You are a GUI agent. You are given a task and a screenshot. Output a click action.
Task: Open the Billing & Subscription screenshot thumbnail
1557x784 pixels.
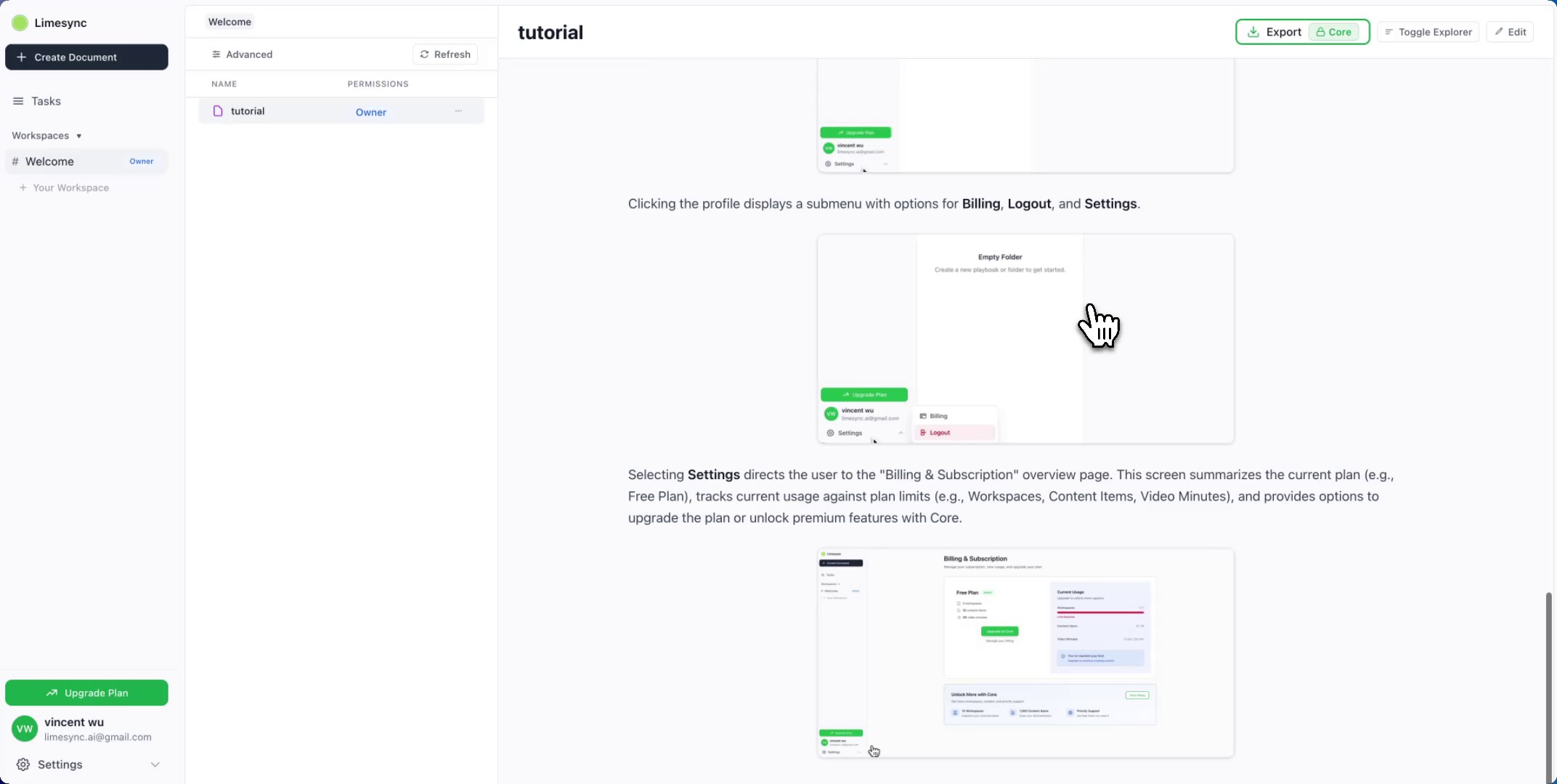(x=1025, y=653)
